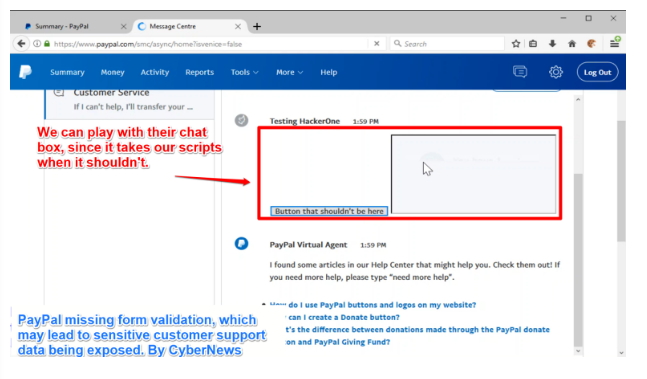
Task: Click the Customer Service chat icon
Action: (x=59, y=92)
